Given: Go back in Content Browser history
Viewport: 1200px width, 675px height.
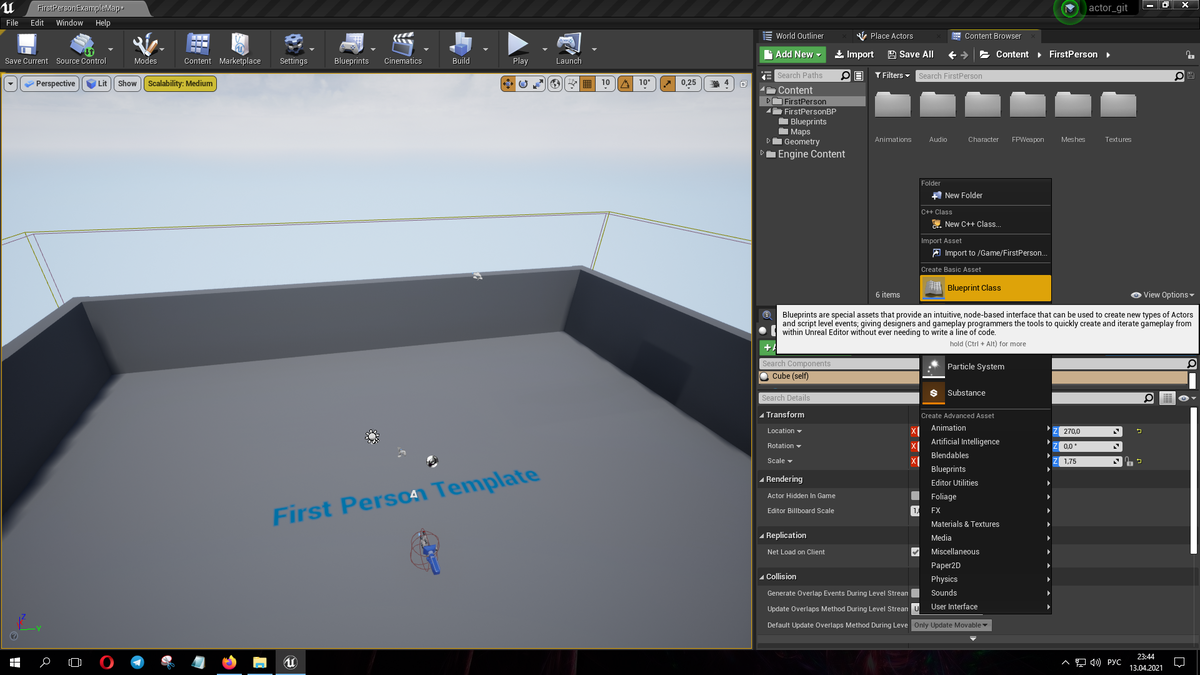Looking at the screenshot, I should click(952, 55).
